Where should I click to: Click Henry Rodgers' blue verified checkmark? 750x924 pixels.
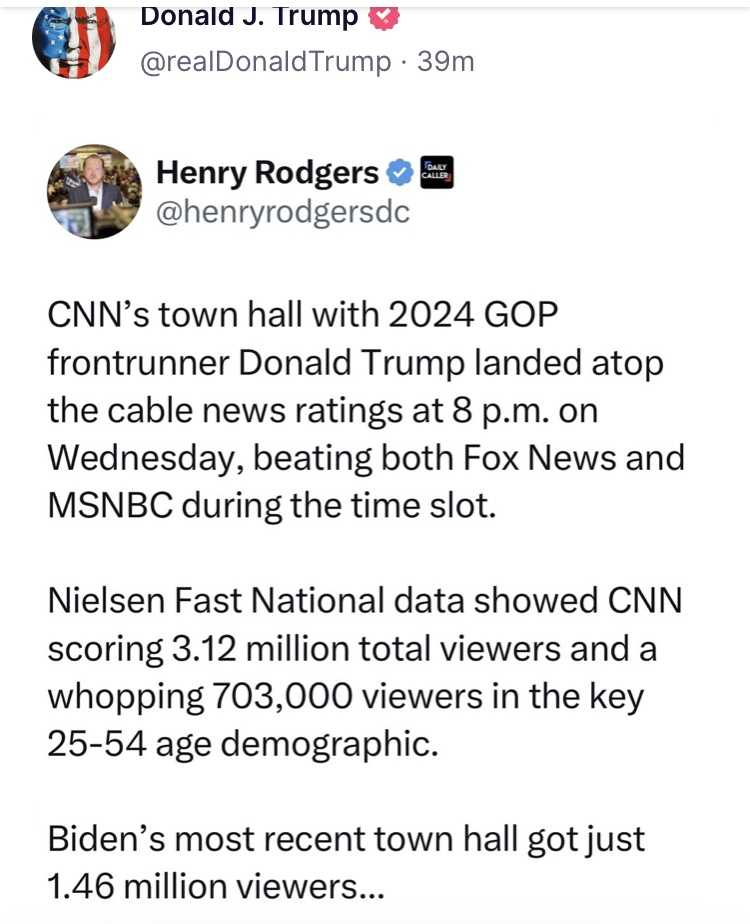tap(399, 173)
